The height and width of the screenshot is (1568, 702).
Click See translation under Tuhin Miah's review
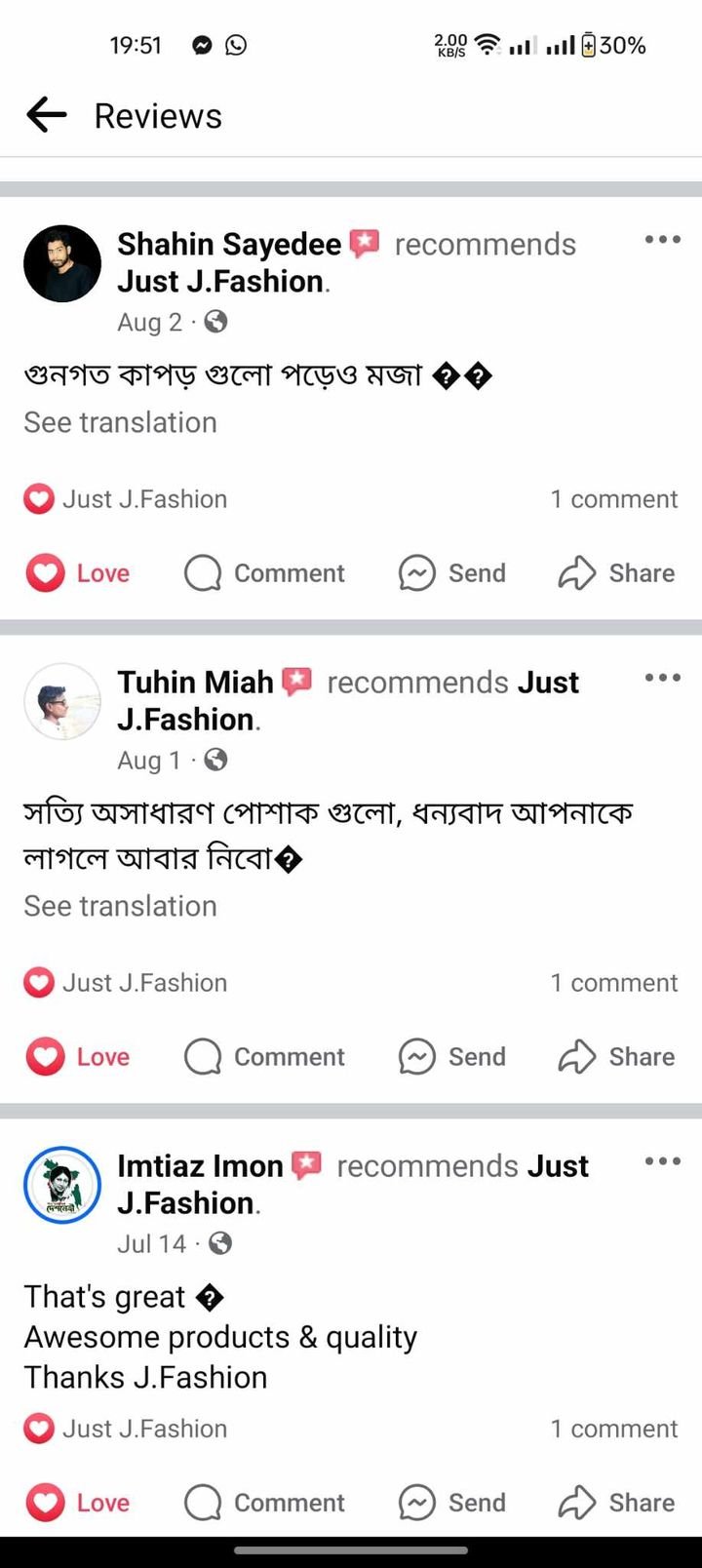click(x=120, y=906)
